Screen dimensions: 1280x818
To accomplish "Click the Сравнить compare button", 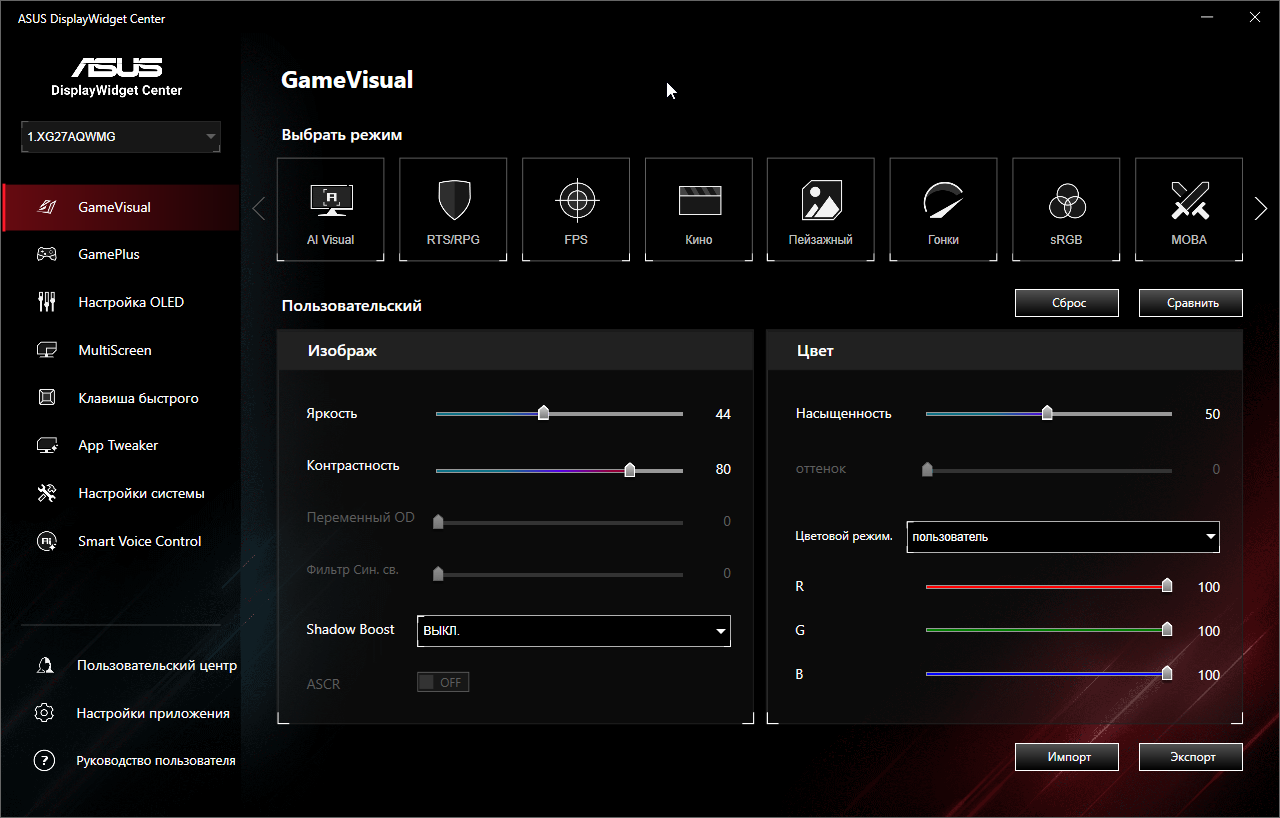I will pyautogui.click(x=1191, y=303).
